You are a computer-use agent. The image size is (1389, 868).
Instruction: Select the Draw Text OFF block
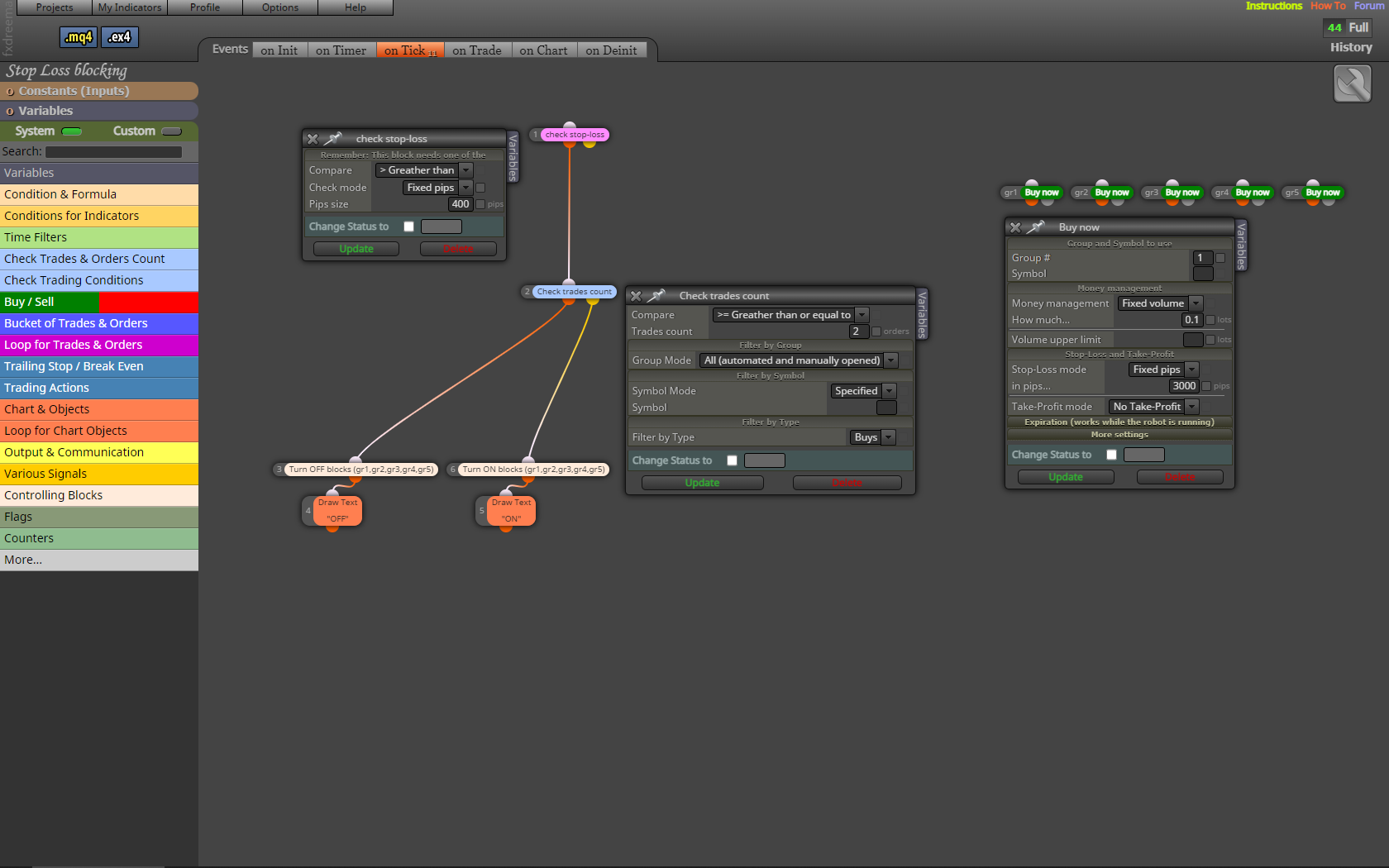[x=337, y=511]
